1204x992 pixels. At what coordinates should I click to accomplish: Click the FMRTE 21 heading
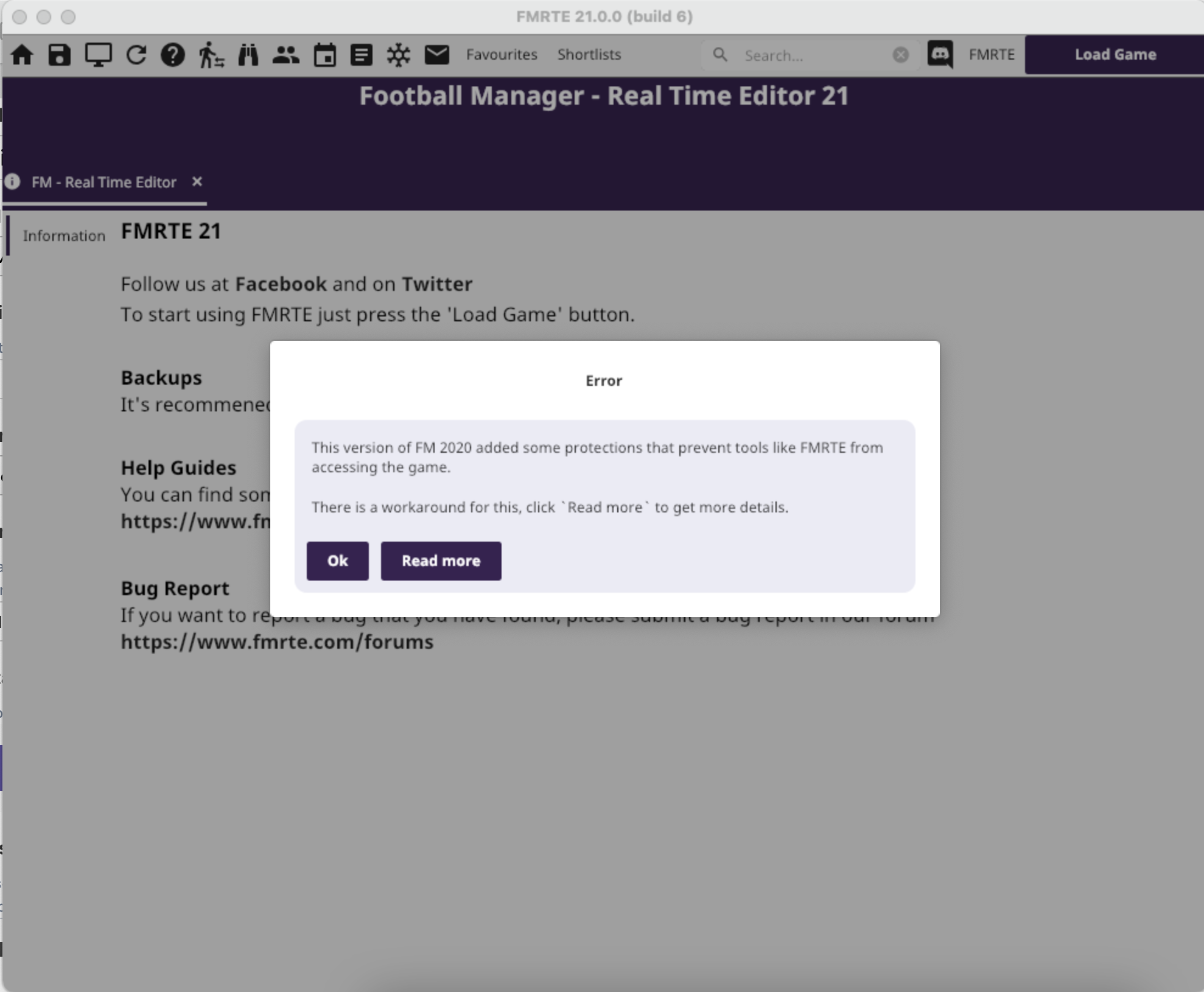[171, 231]
